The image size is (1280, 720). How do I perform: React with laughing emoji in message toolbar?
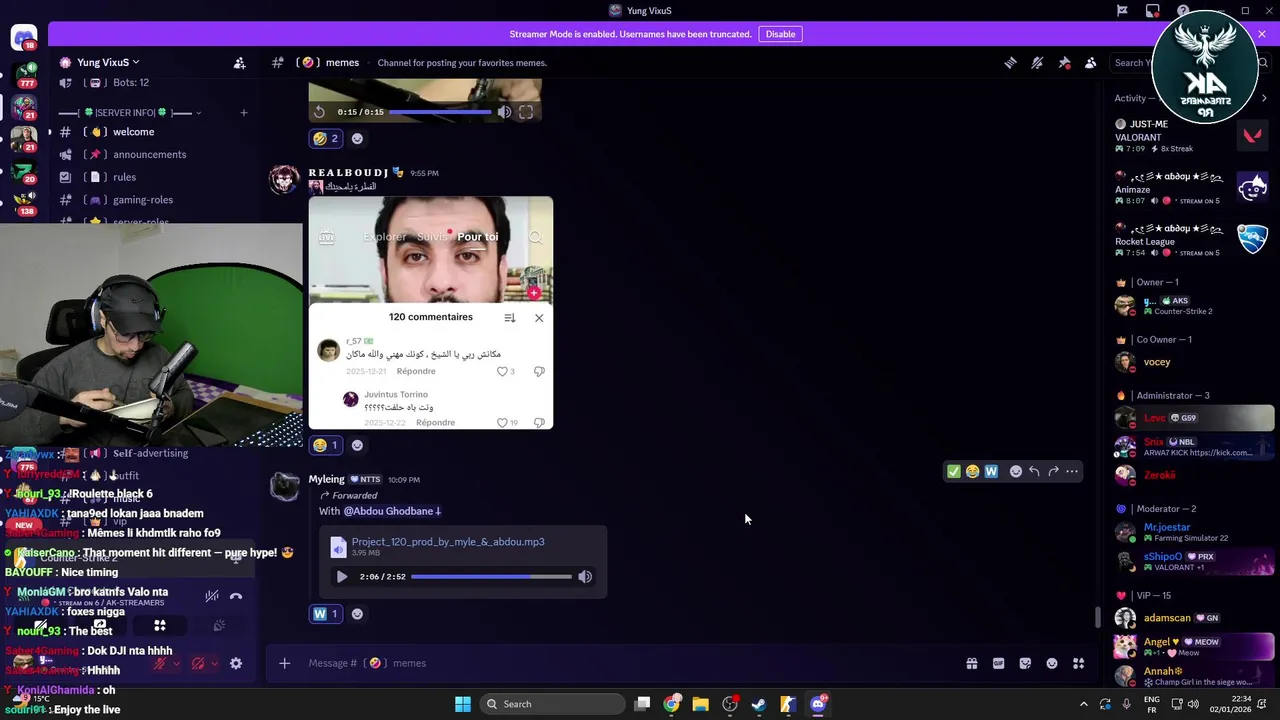(x=972, y=471)
